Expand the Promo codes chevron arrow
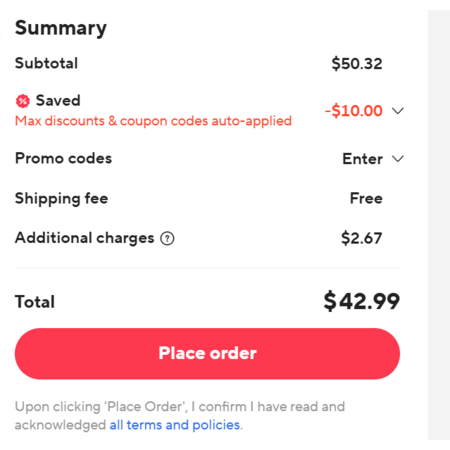 [398, 159]
